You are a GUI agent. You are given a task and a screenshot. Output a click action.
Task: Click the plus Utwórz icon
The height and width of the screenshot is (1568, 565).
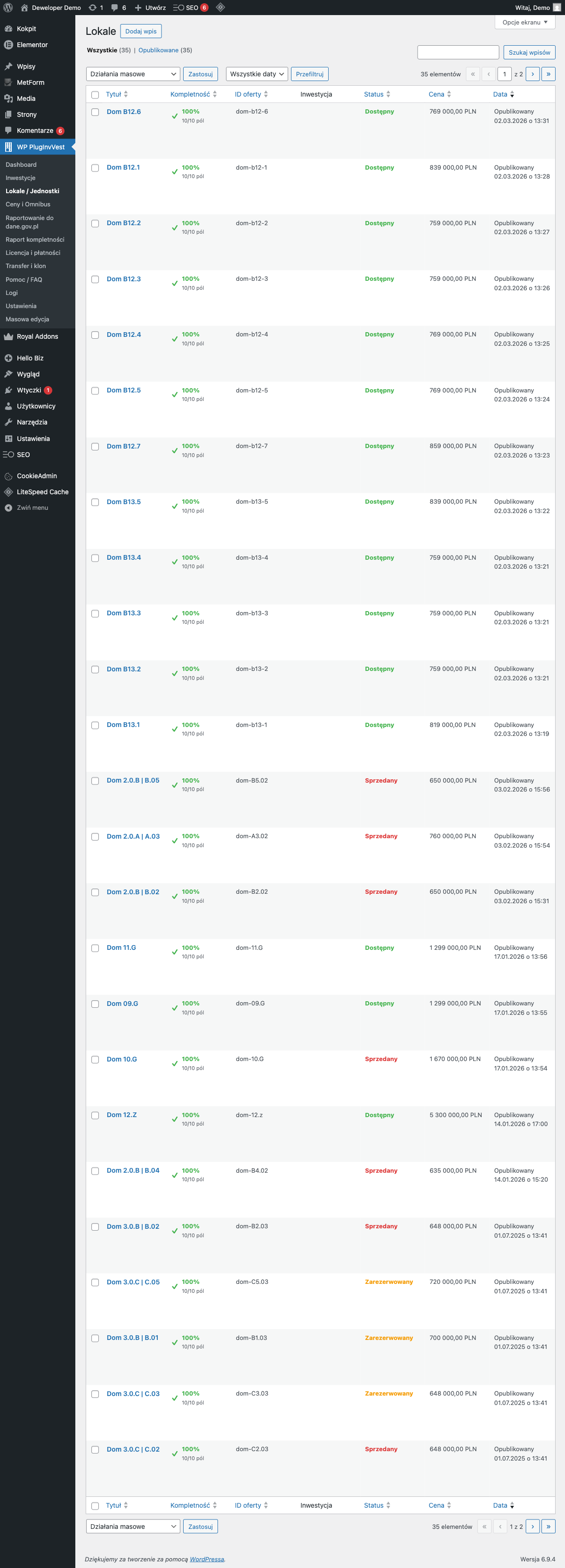coord(138,8)
